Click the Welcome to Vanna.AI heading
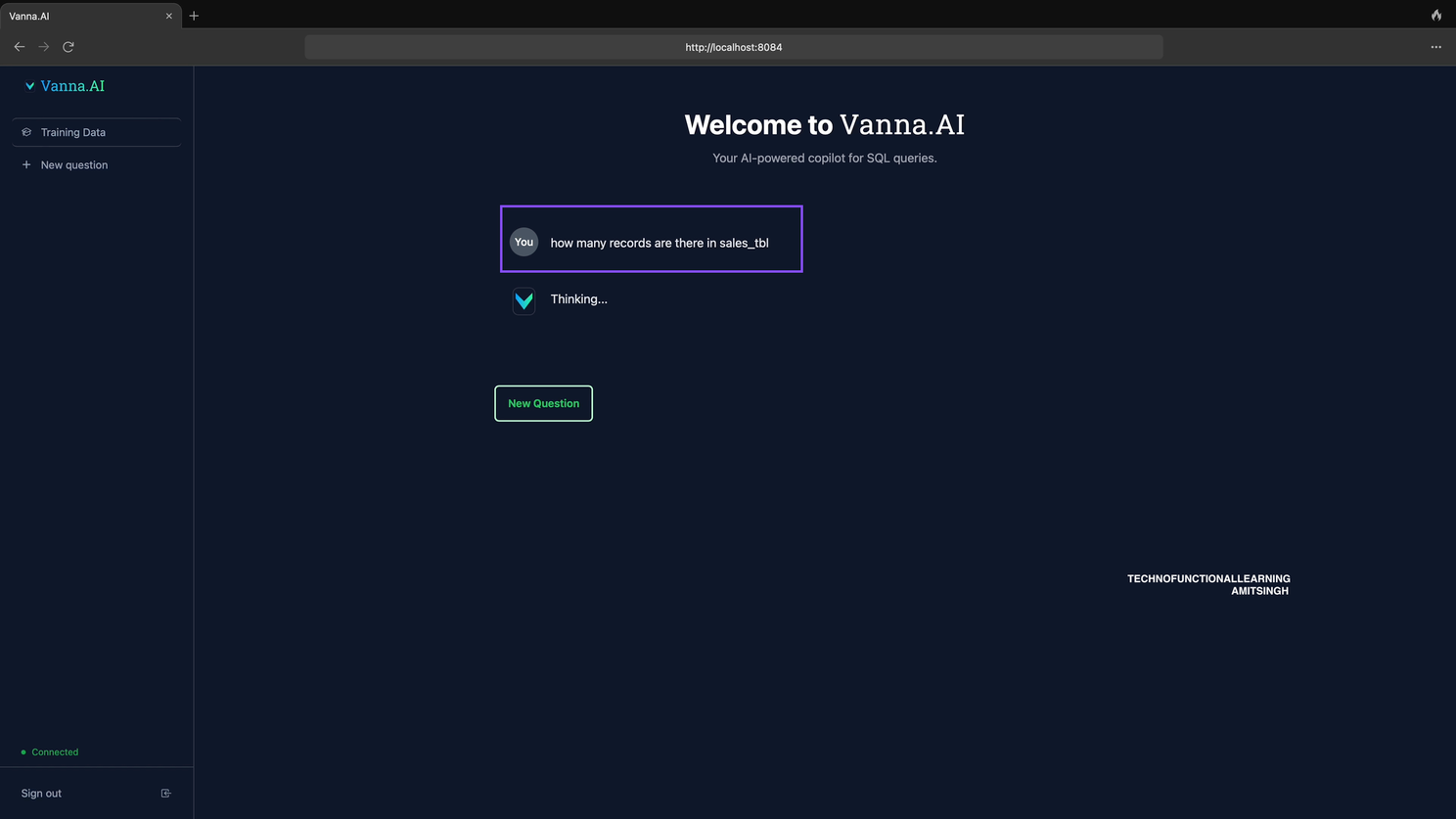Screen dimensions: 1456x819 click(825, 124)
